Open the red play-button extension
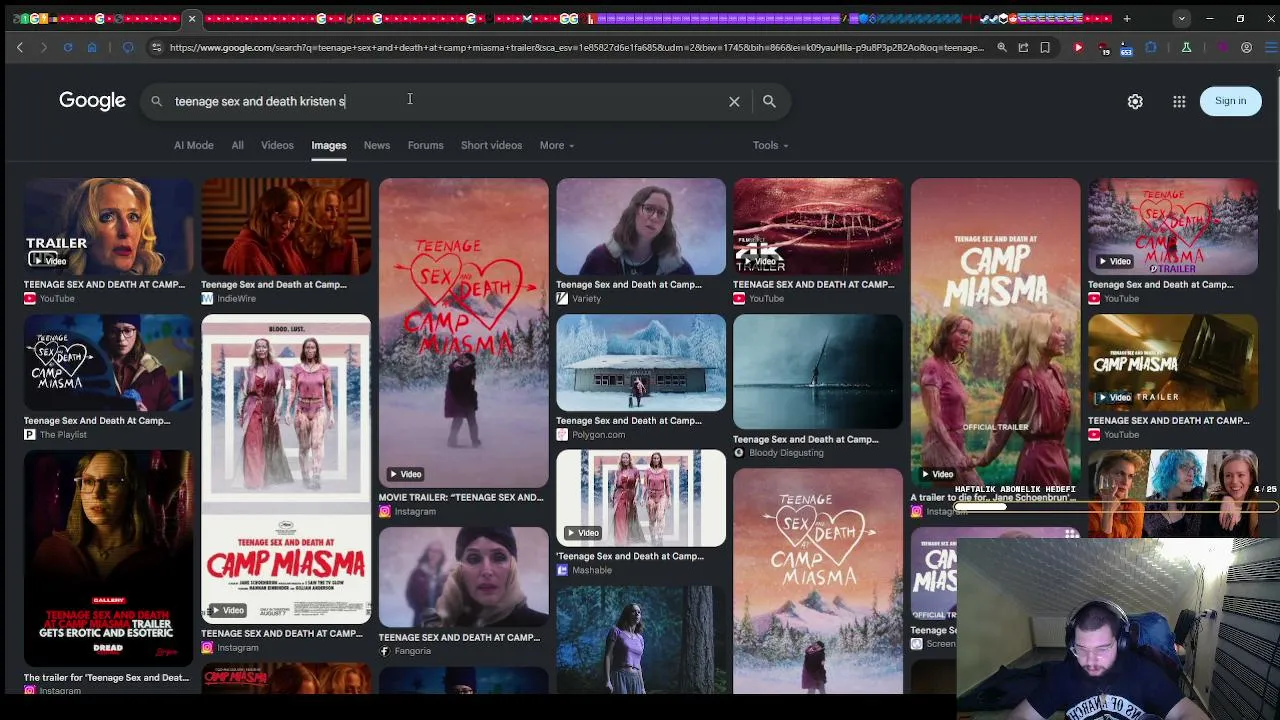1280x720 pixels. point(1078,47)
